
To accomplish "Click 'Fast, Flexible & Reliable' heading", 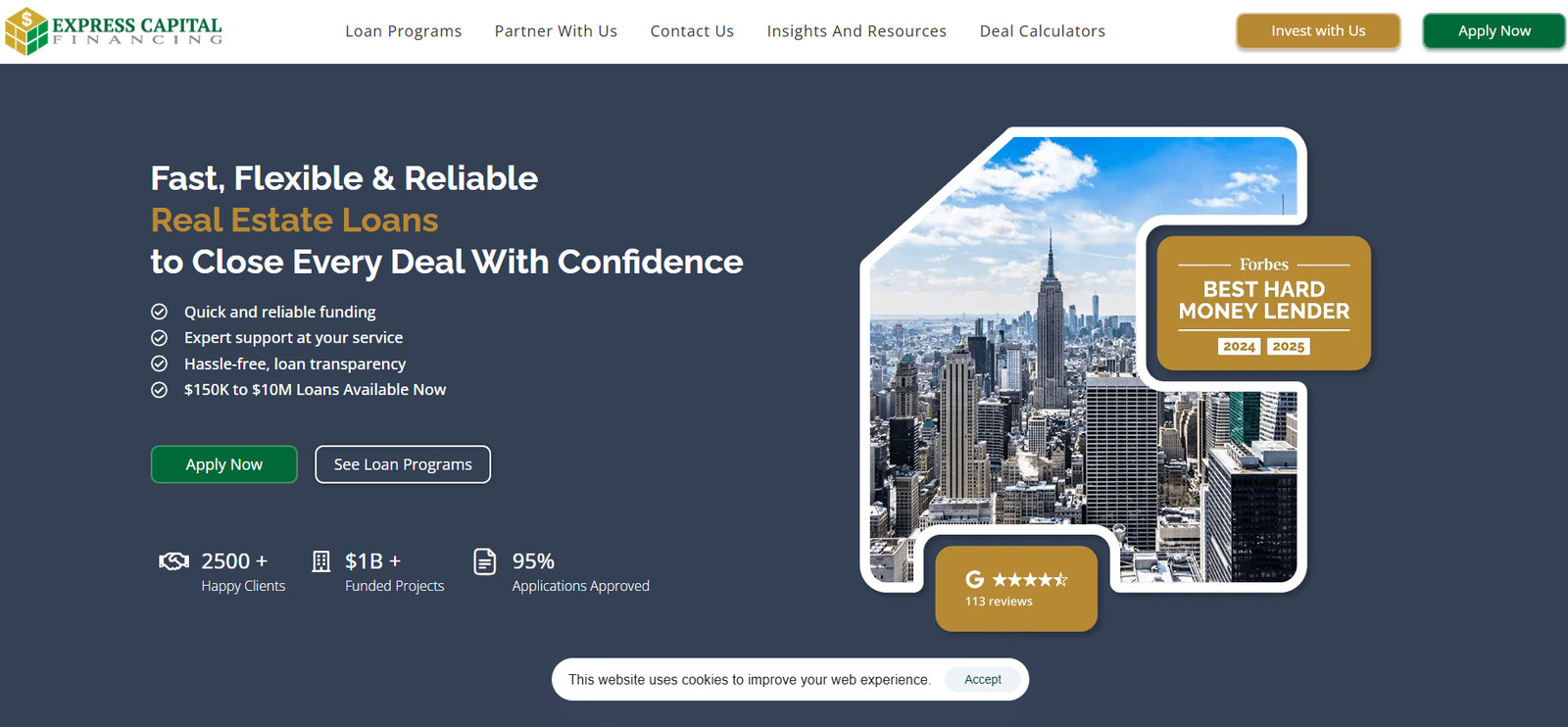I will click(344, 178).
